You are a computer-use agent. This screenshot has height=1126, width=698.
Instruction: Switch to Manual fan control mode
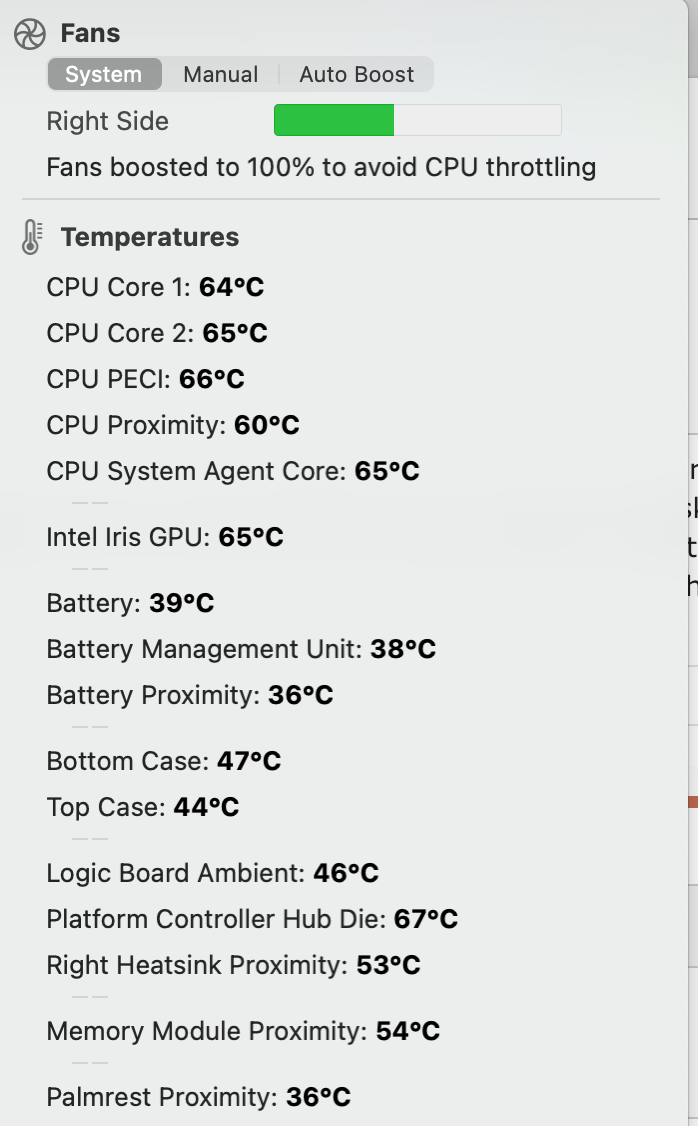pyautogui.click(x=220, y=75)
